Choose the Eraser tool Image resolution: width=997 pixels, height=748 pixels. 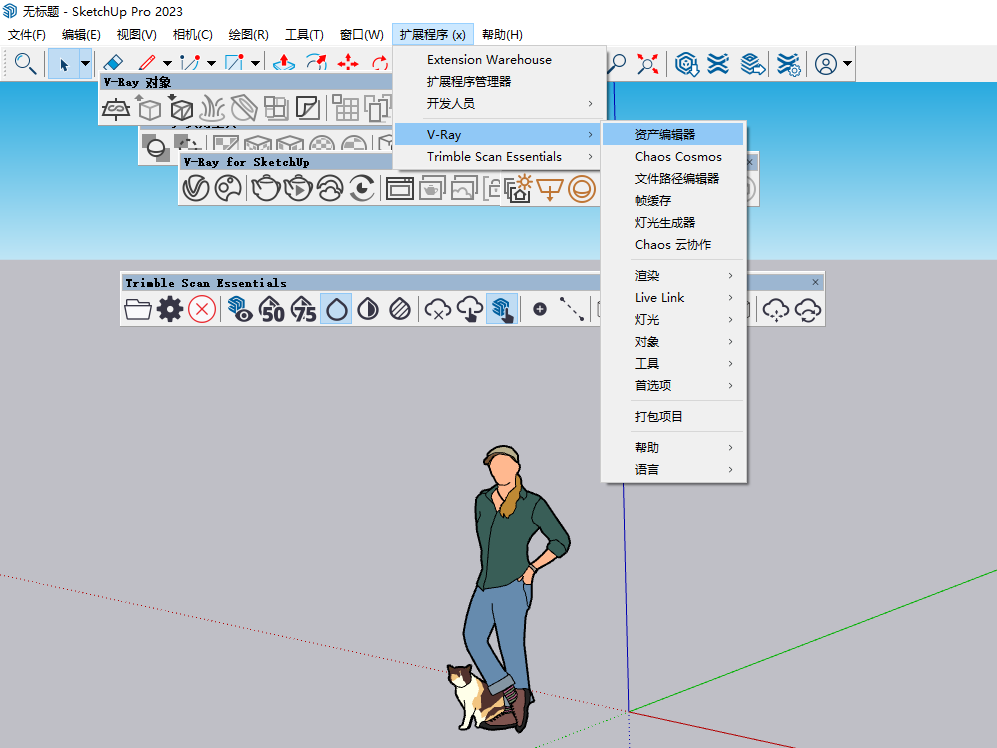pyautogui.click(x=113, y=63)
